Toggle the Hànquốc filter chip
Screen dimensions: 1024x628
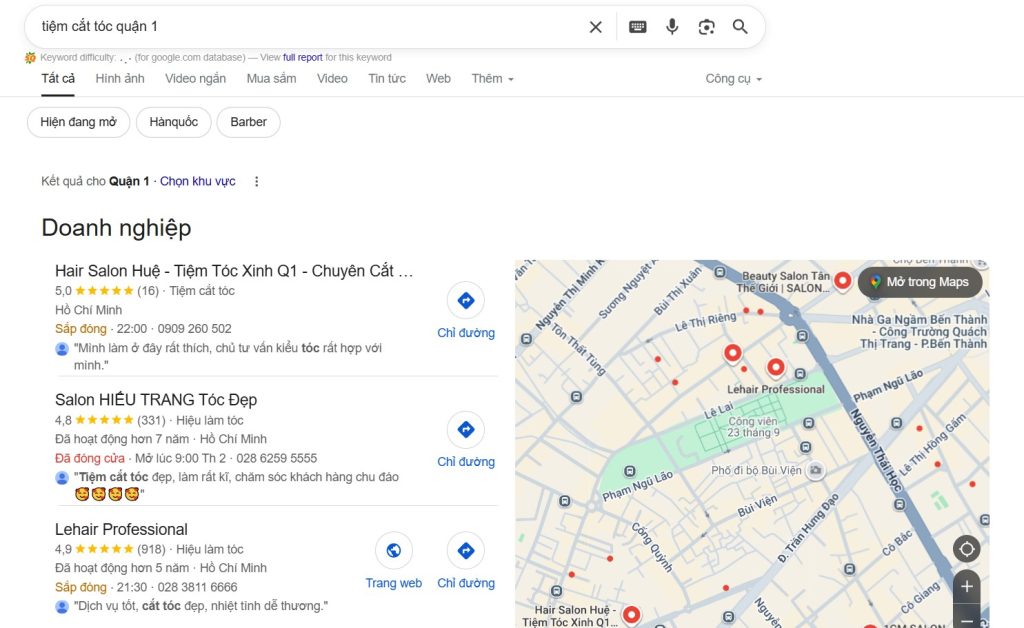[174, 122]
